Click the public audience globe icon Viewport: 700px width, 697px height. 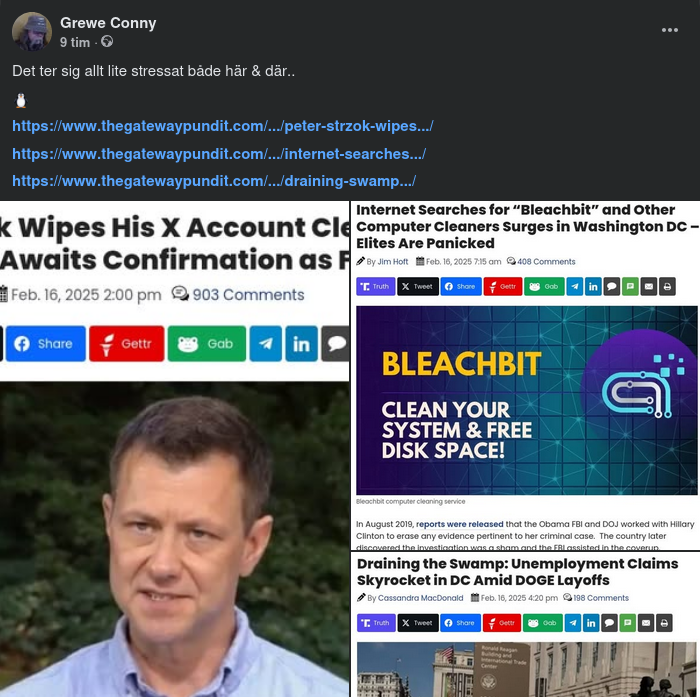107,42
